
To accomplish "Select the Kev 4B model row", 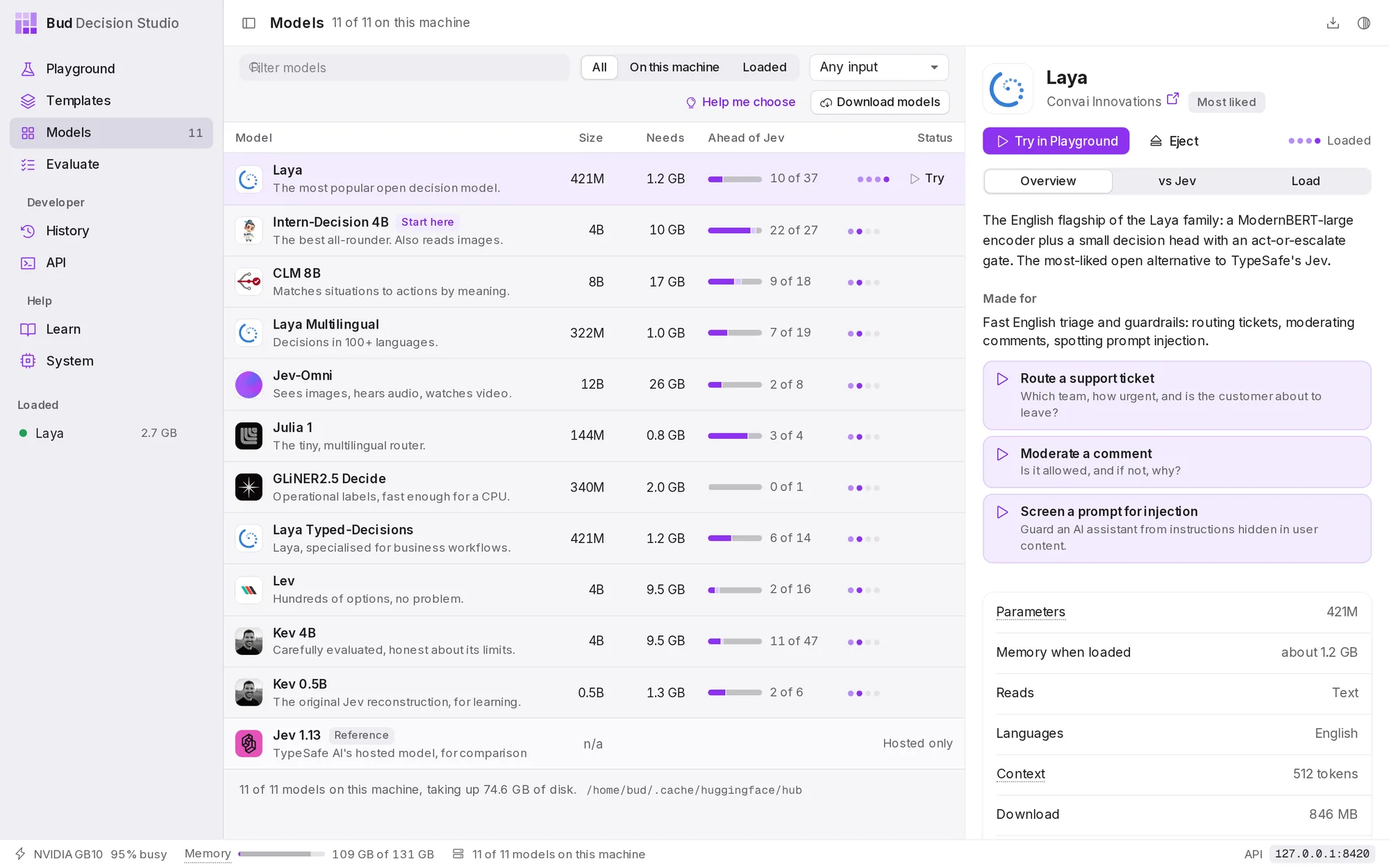I will pos(594,642).
